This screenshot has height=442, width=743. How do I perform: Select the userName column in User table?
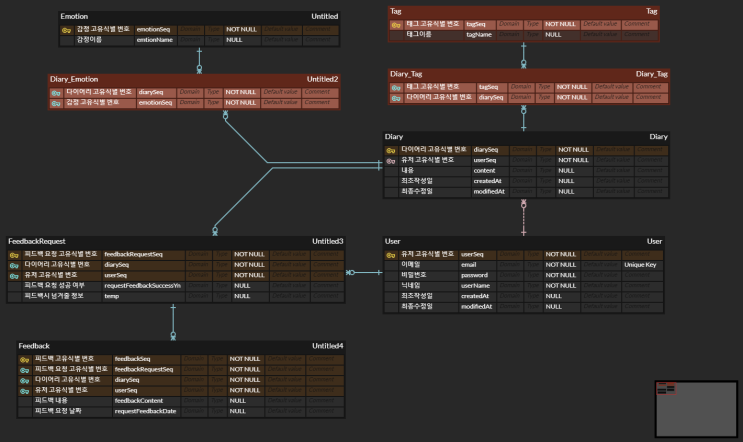(475, 286)
